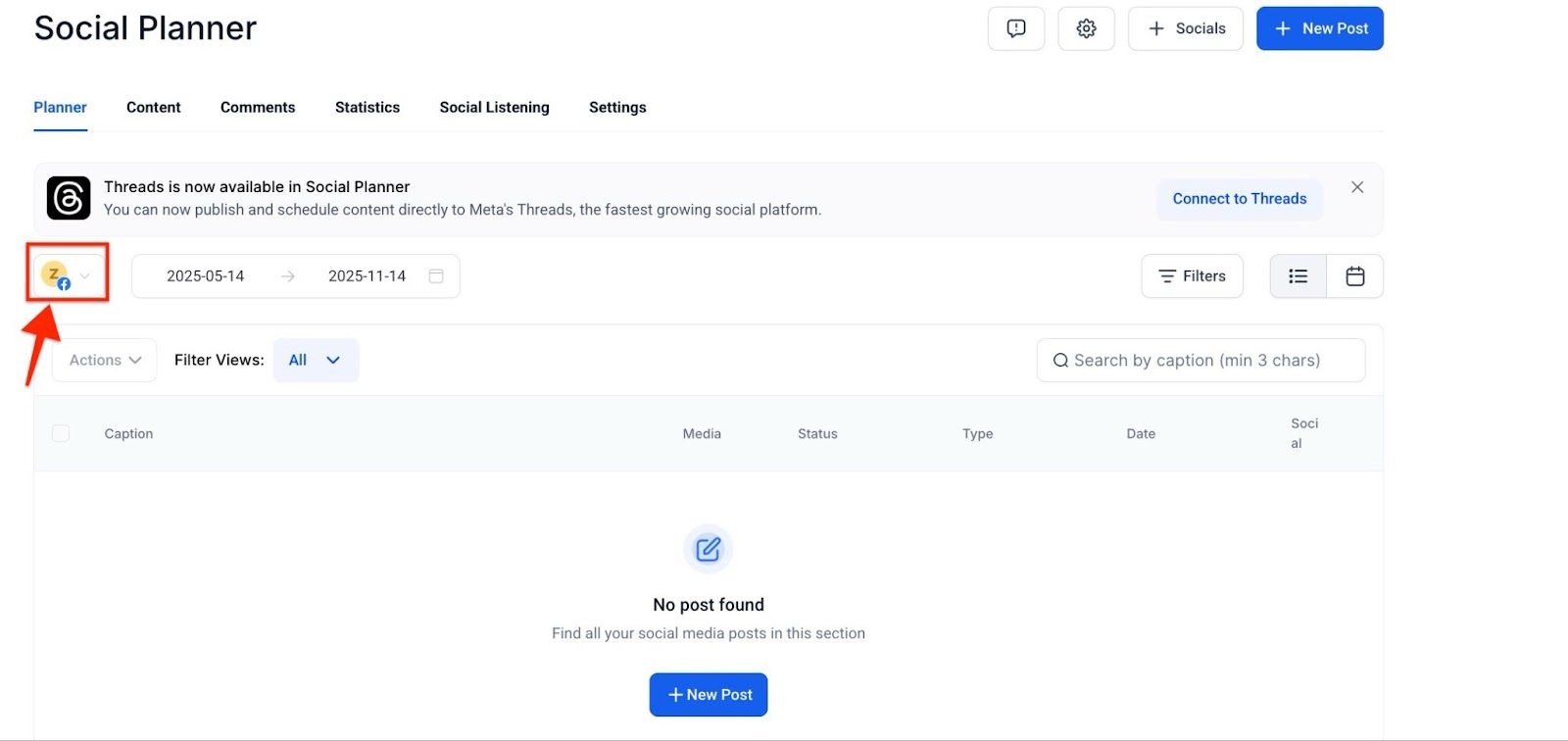Click the Threads logo icon
The image size is (1568, 741).
click(69, 199)
